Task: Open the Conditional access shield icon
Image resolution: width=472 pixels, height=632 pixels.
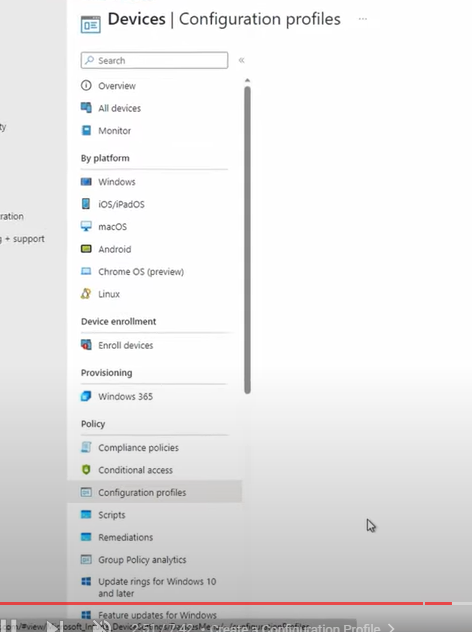Action: point(86,470)
